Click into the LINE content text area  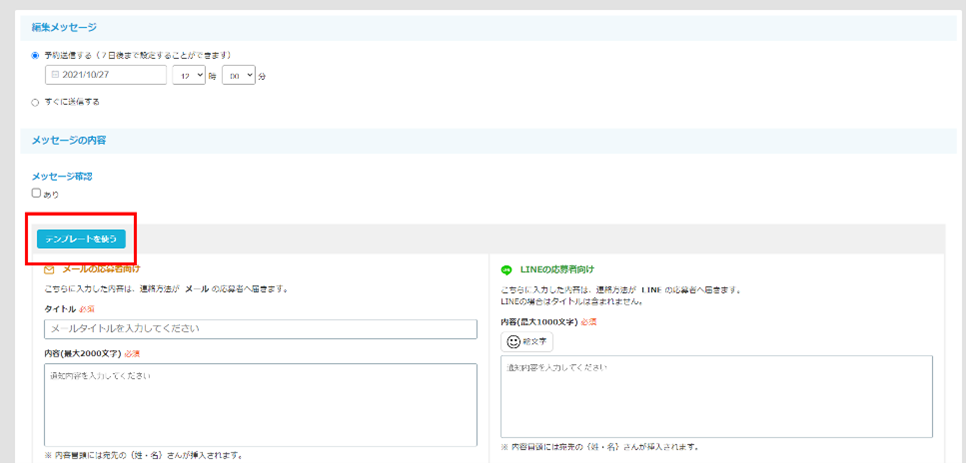pos(716,396)
